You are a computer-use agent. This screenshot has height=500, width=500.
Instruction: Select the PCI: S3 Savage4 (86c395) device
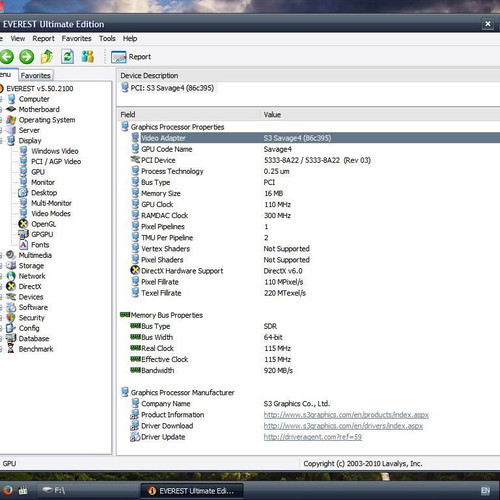(172, 88)
